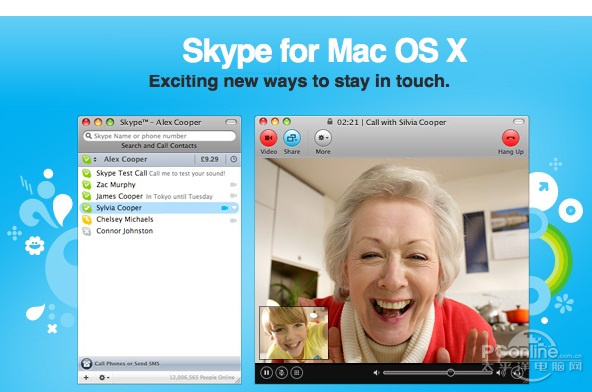Click the lock icon in call title bar
592x392 pixels.
tap(330, 122)
